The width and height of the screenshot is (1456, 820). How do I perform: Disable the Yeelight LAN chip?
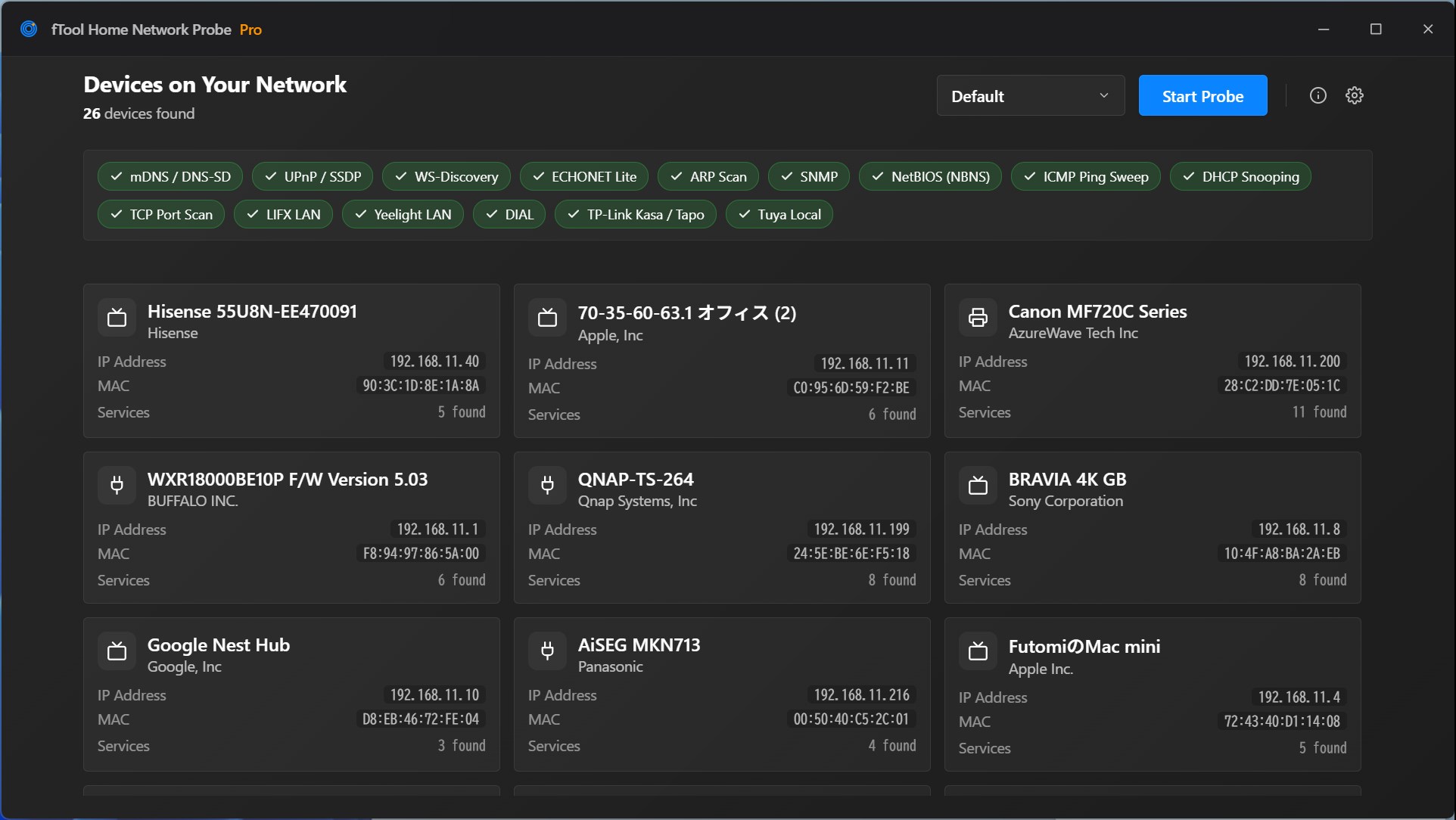(403, 214)
